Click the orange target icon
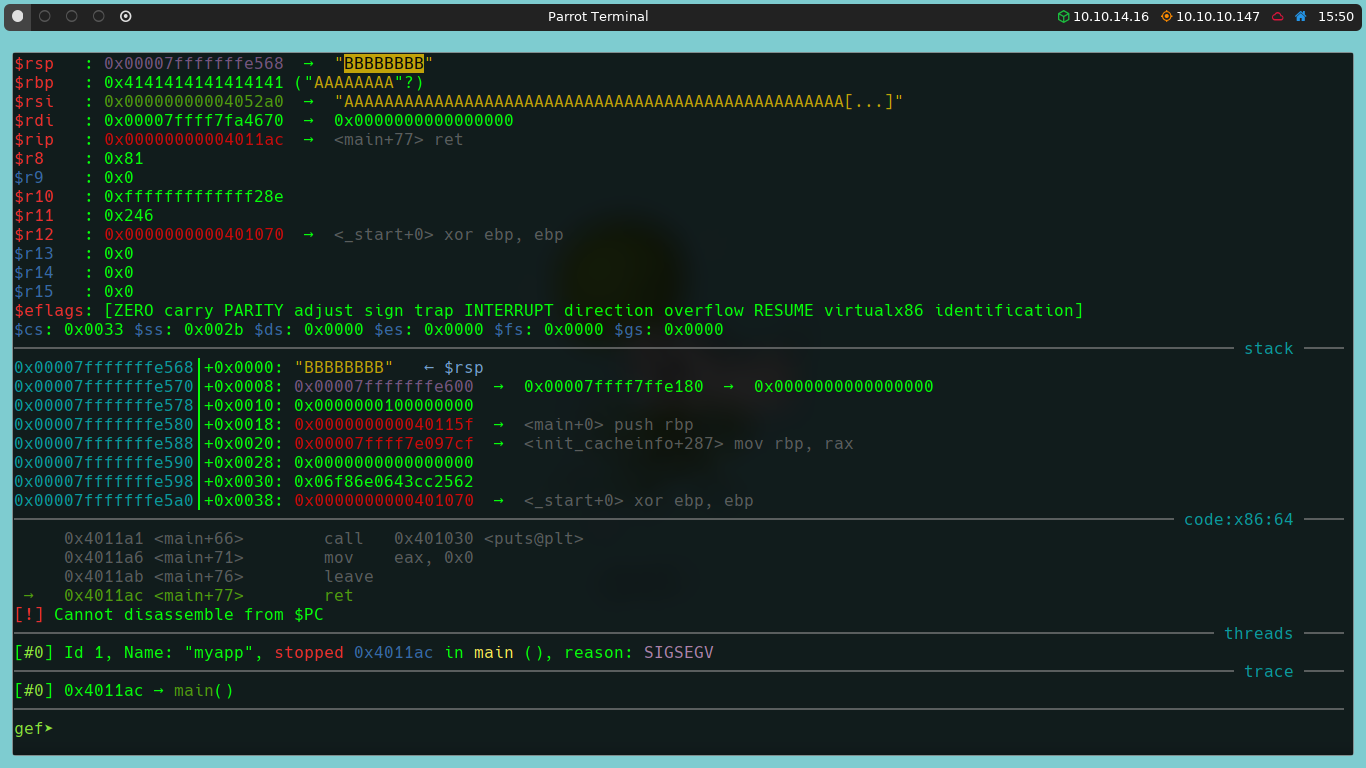 pos(1166,16)
